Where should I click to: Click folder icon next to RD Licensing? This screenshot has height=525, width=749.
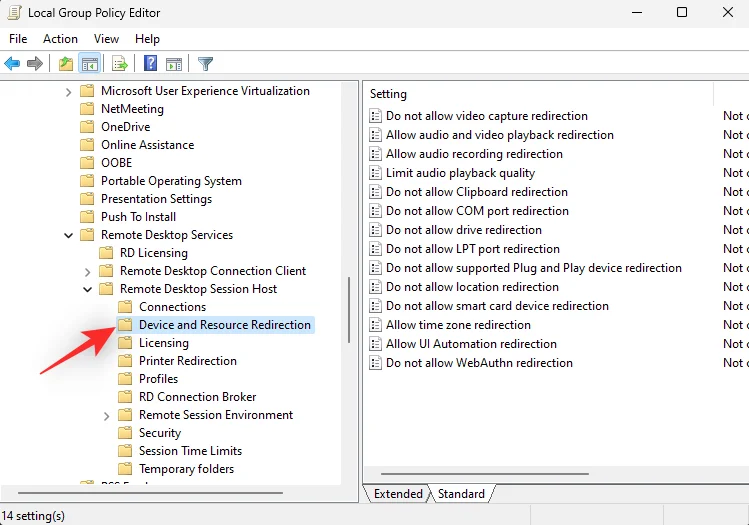[106, 253]
